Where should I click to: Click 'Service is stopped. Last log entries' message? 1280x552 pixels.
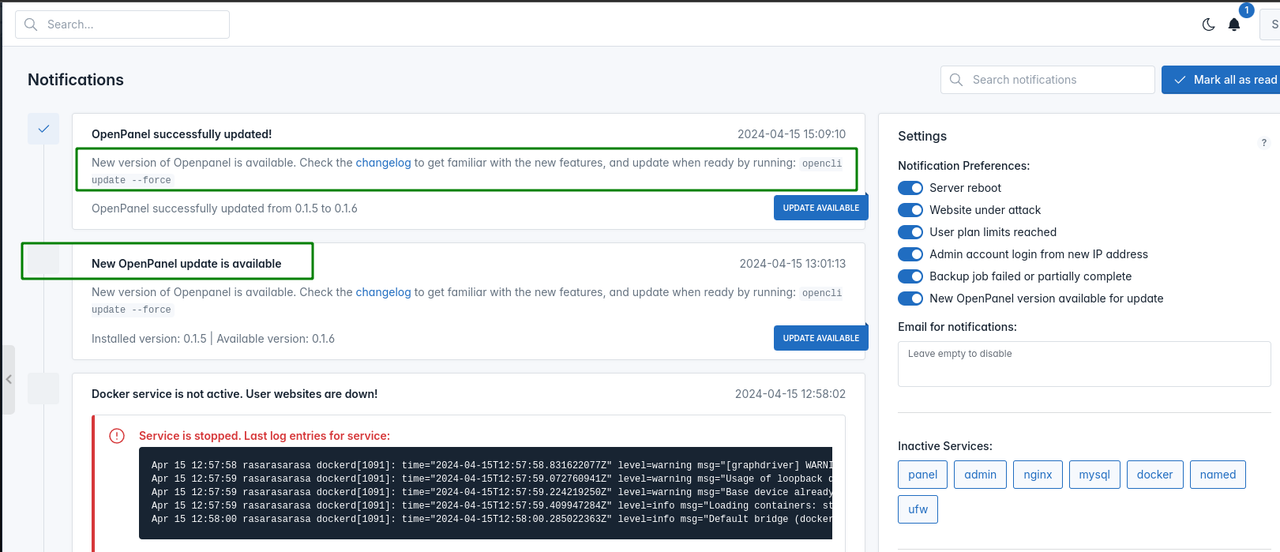point(264,436)
